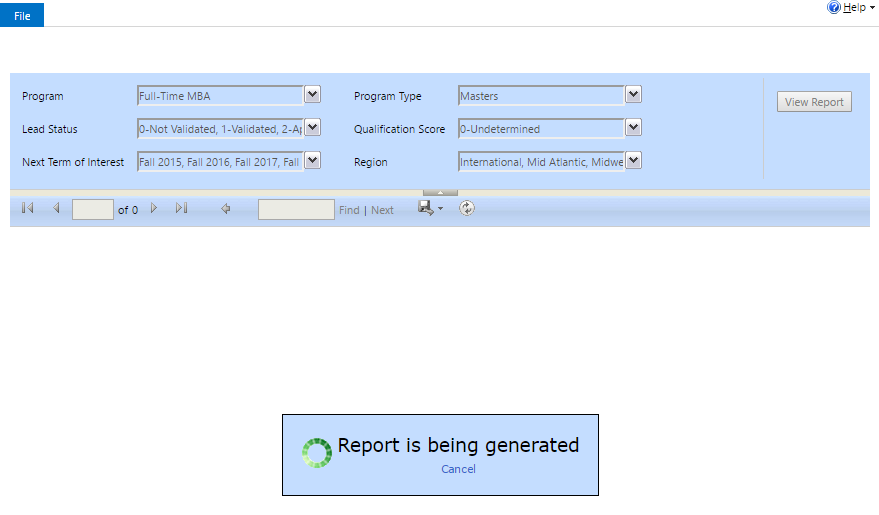Expand the Qualification Score dropdown
This screenshot has height=515, width=879.
(x=633, y=128)
